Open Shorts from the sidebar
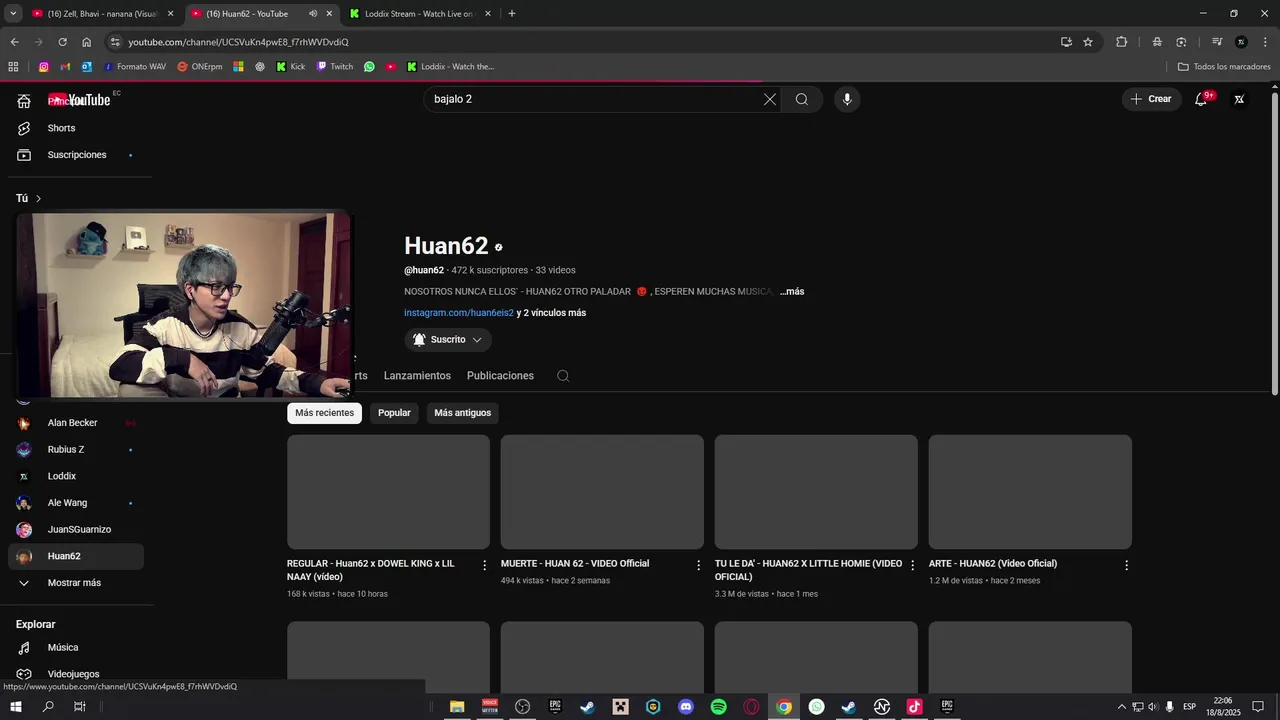The height and width of the screenshot is (720, 1280). (76, 128)
